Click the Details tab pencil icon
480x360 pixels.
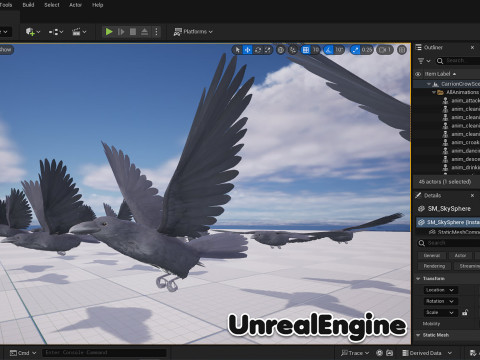pos(418,195)
